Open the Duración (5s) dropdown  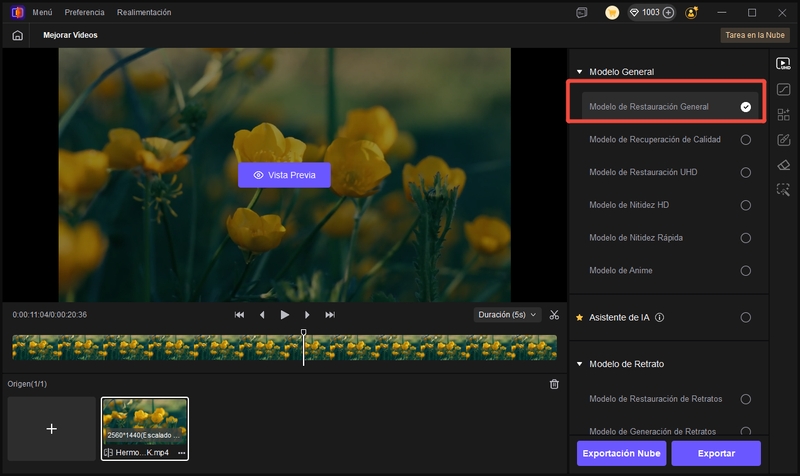click(x=507, y=315)
